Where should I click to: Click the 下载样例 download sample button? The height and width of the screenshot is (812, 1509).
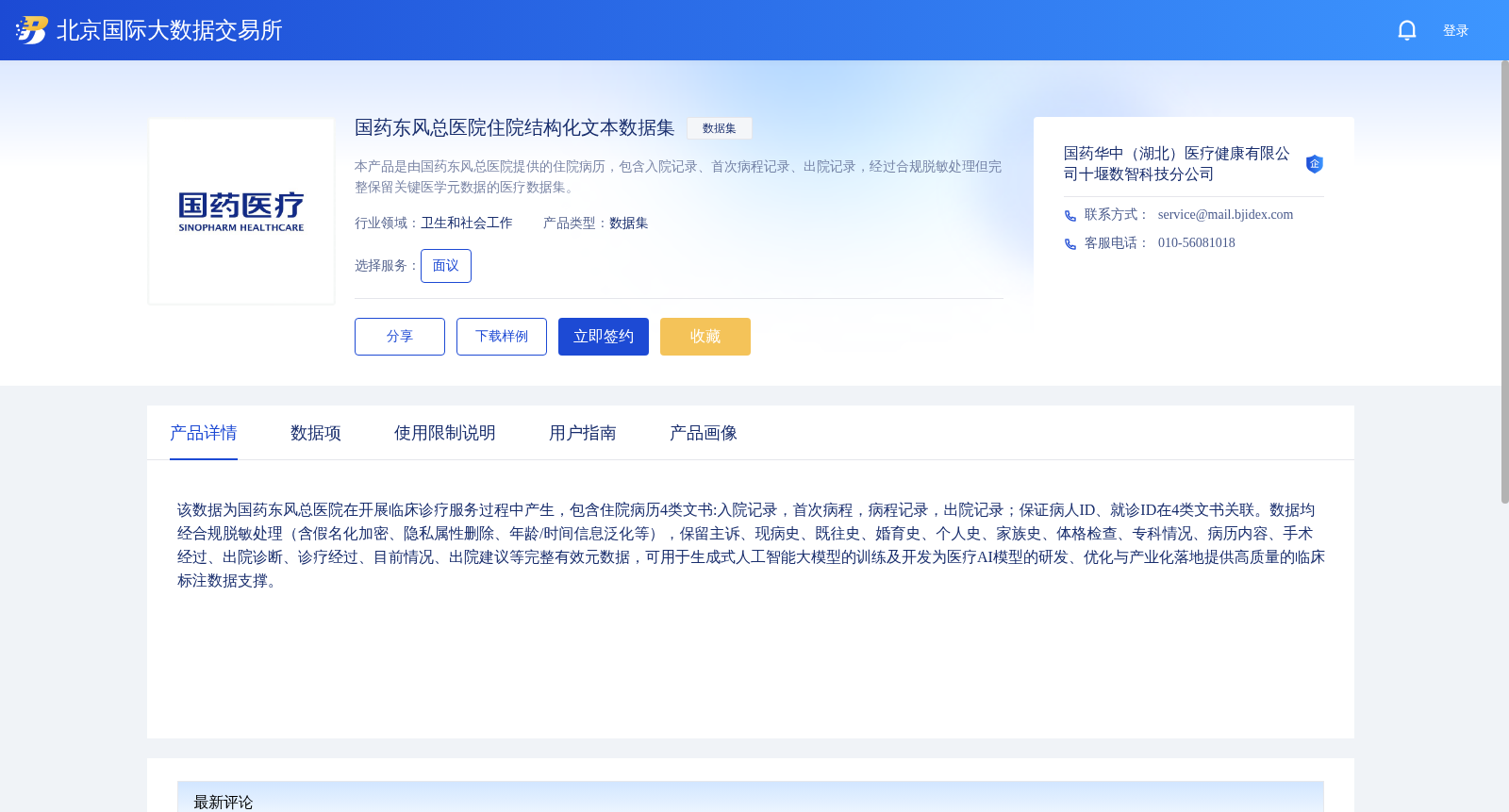(502, 337)
